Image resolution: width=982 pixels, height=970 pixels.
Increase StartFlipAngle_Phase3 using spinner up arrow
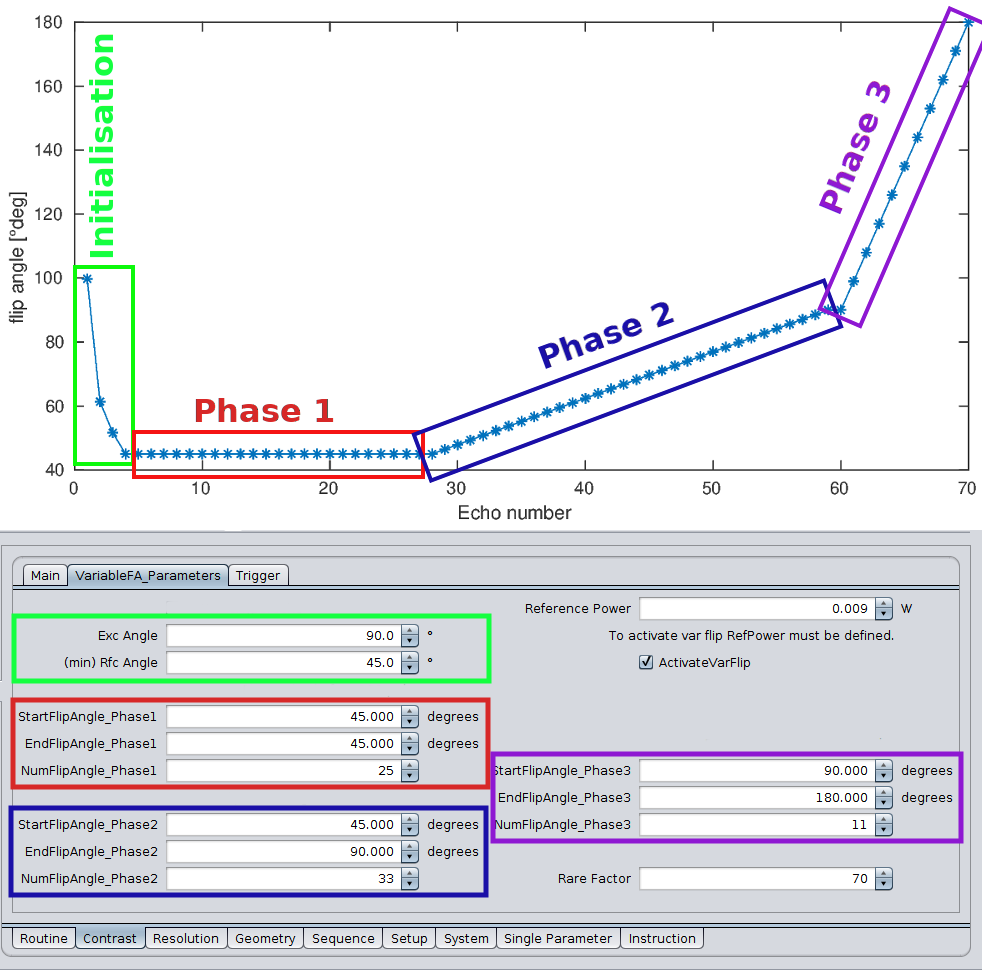883,765
